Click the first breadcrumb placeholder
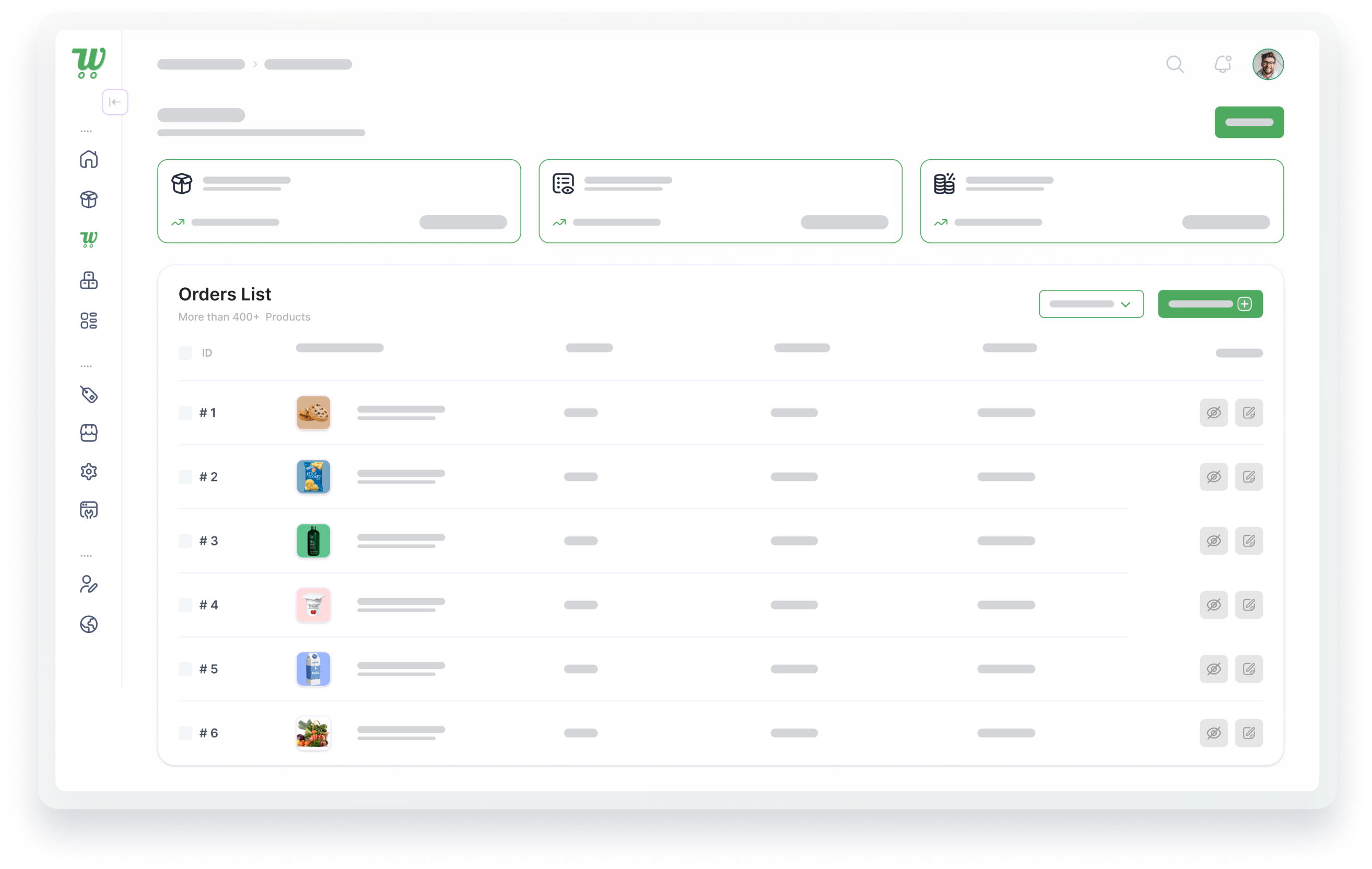This screenshot has width=1372, height=869. point(201,64)
